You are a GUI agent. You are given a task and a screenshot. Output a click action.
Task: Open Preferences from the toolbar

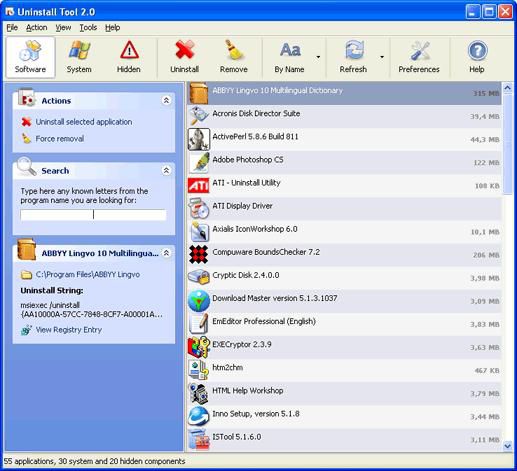click(419, 57)
